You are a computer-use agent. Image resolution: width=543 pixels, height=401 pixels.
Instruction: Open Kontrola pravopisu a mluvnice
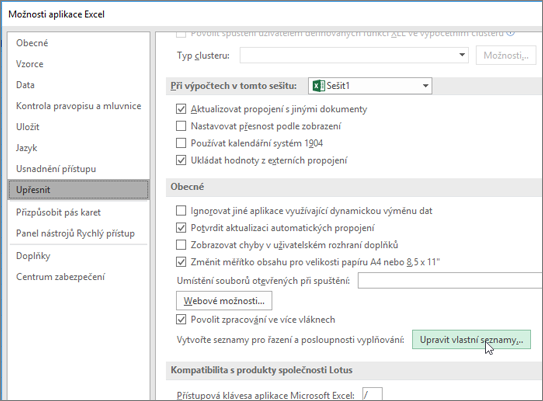coord(79,106)
